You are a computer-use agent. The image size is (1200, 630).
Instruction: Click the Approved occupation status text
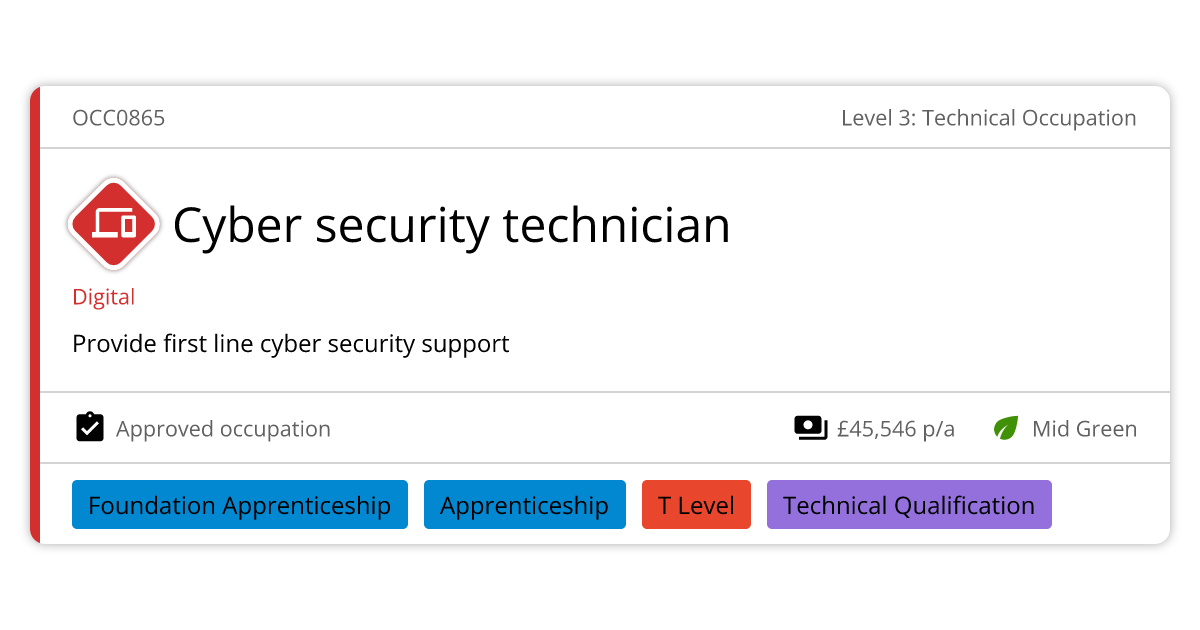(223, 429)
